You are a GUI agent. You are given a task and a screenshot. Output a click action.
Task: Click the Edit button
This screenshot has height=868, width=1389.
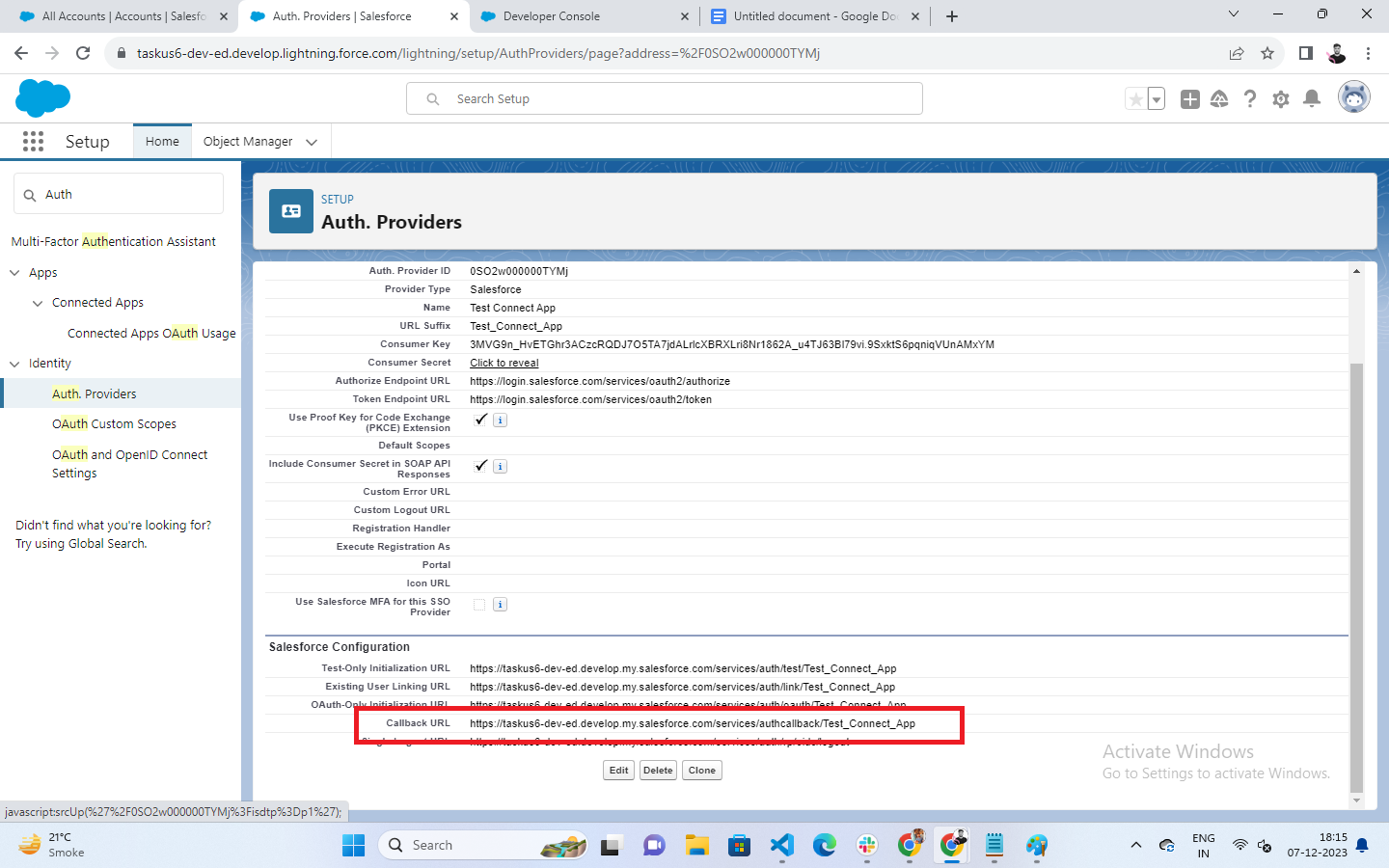point(618,771)
